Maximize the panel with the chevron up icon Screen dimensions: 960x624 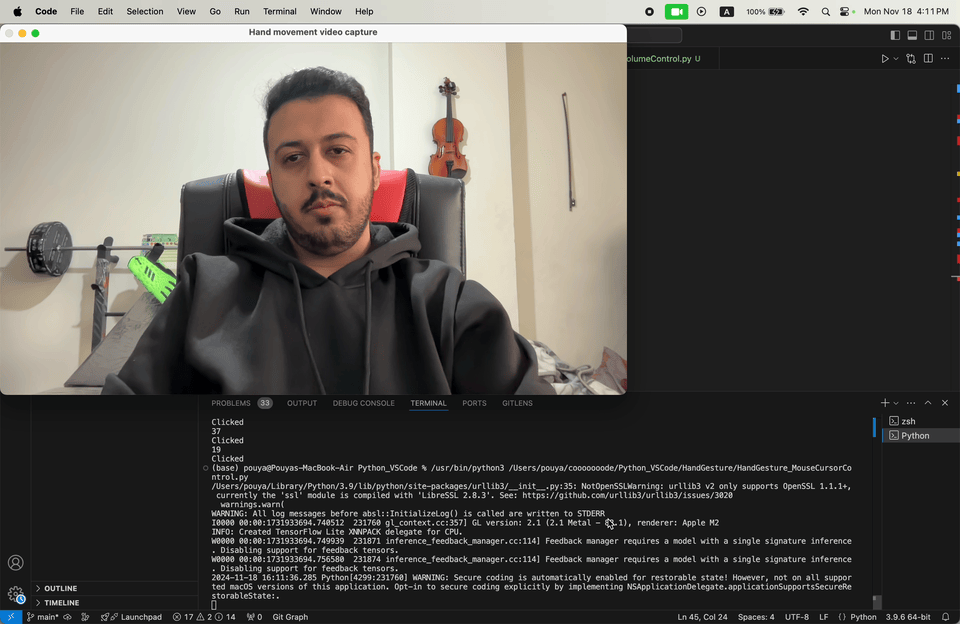pos(928,403)
